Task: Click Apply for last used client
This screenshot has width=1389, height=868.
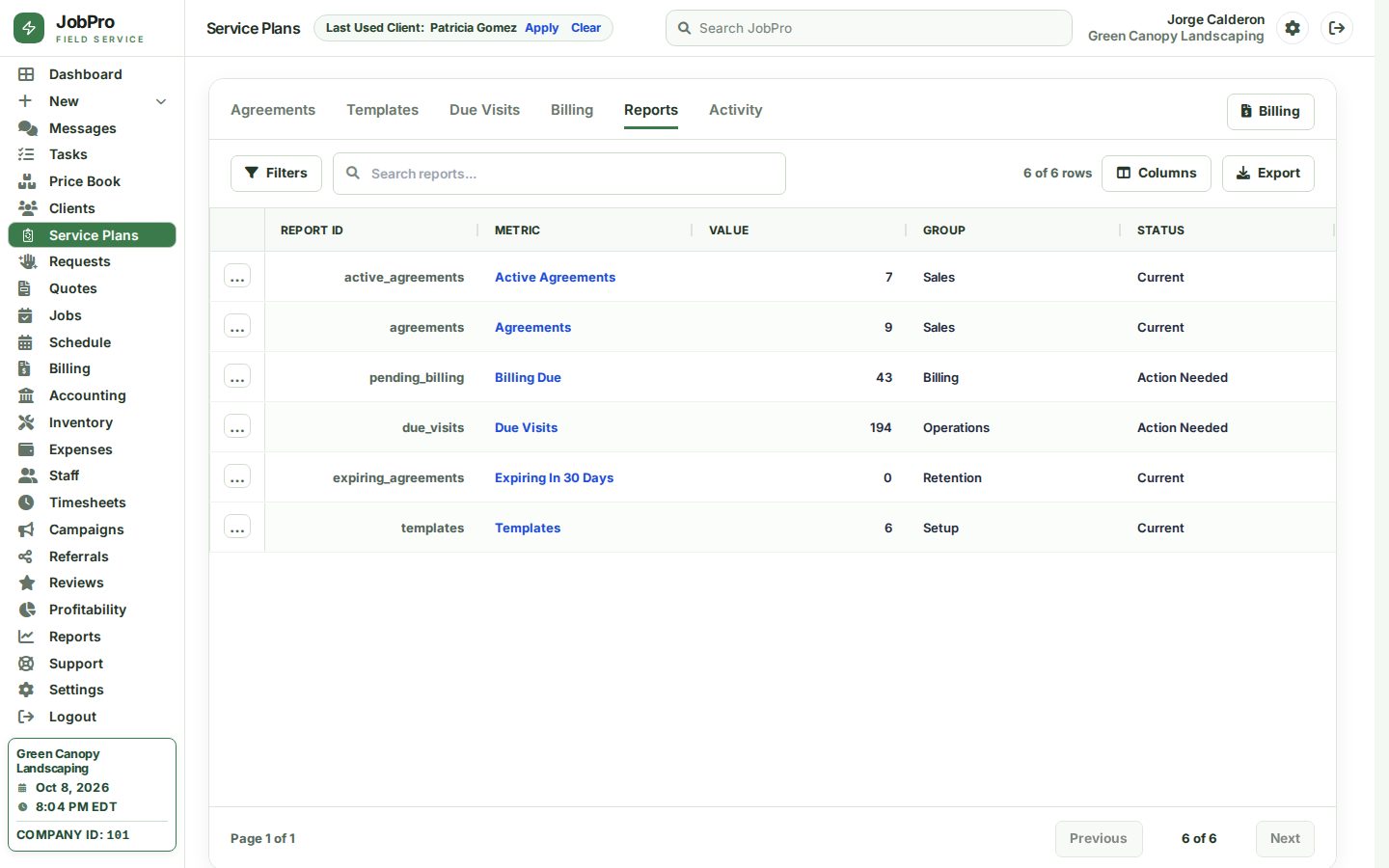Action: click(542, 28)
